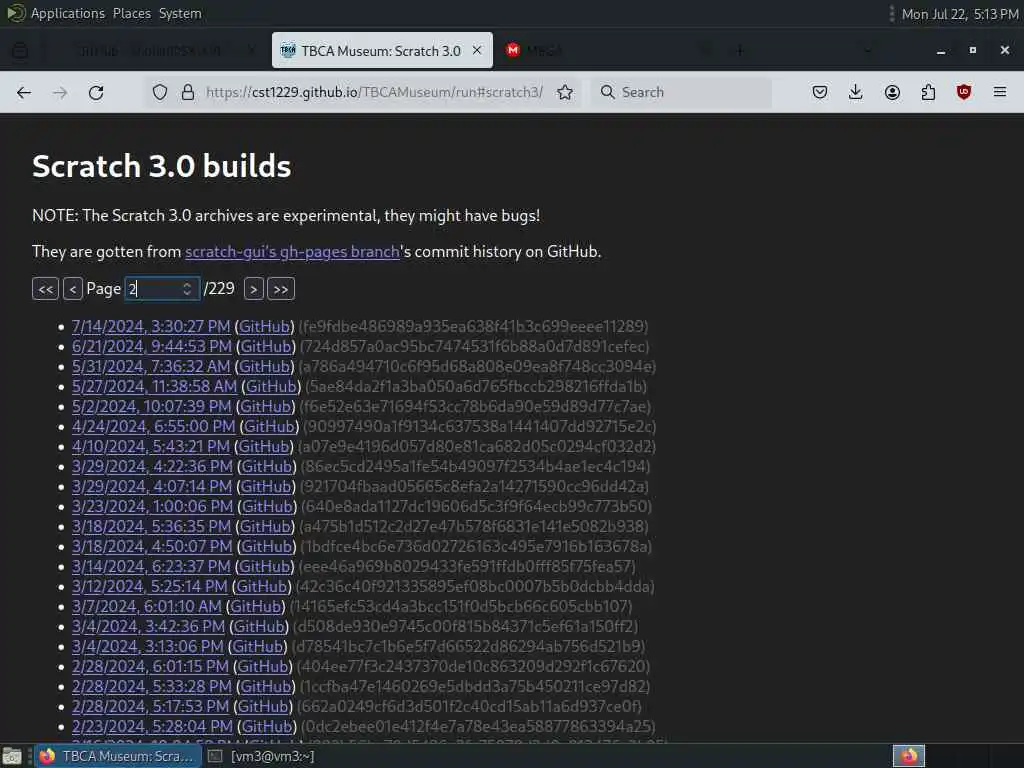Image resolution: width=1024 pixels, height=768 pixels.
Task: Open the Applications menu
Action: tap(67, 13)
